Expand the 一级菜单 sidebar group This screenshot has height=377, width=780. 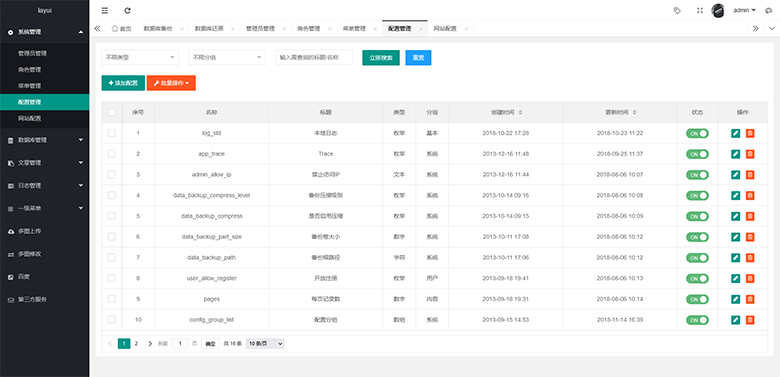pos(45,208)
